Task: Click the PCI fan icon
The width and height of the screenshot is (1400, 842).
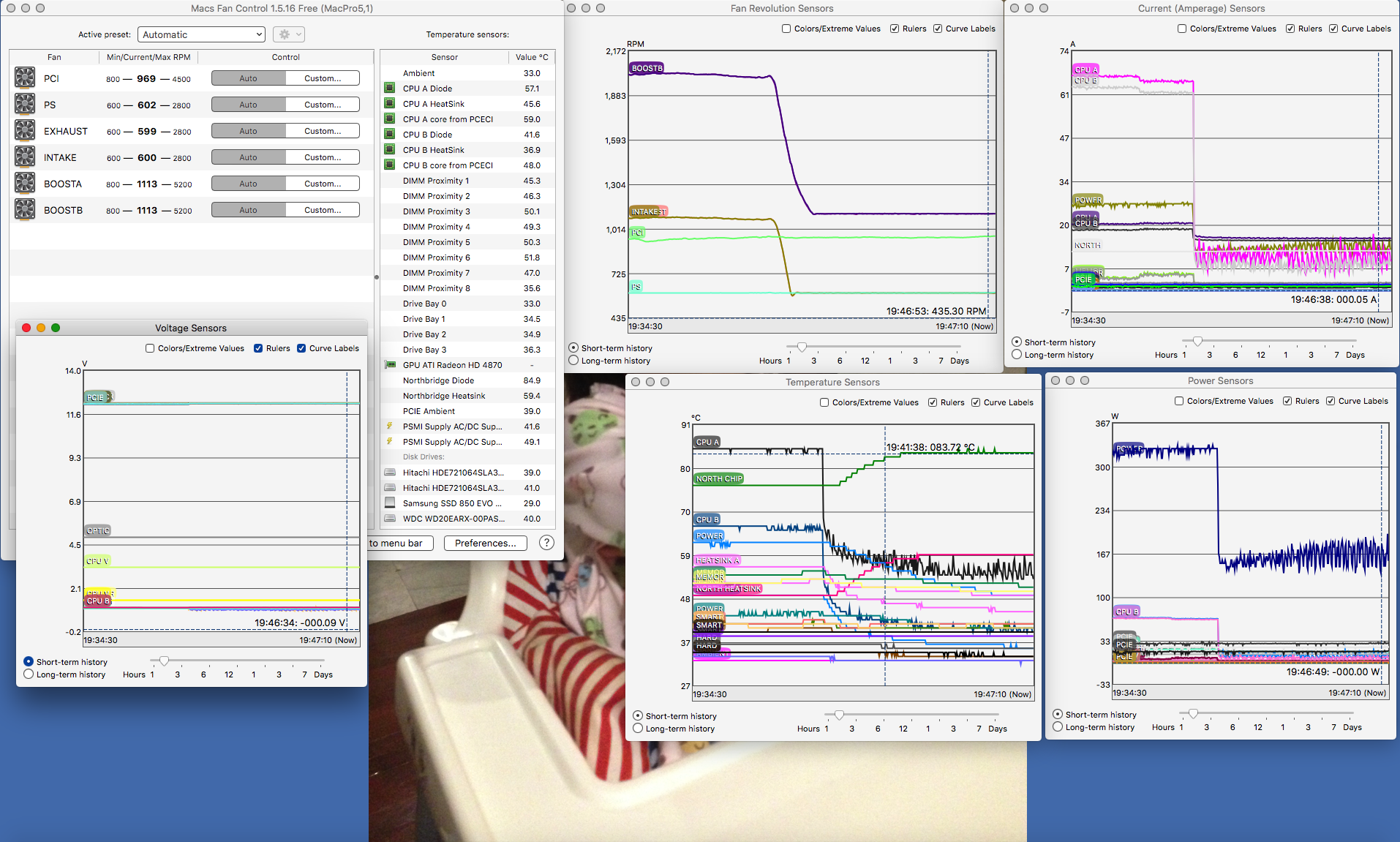Action: 25,78
